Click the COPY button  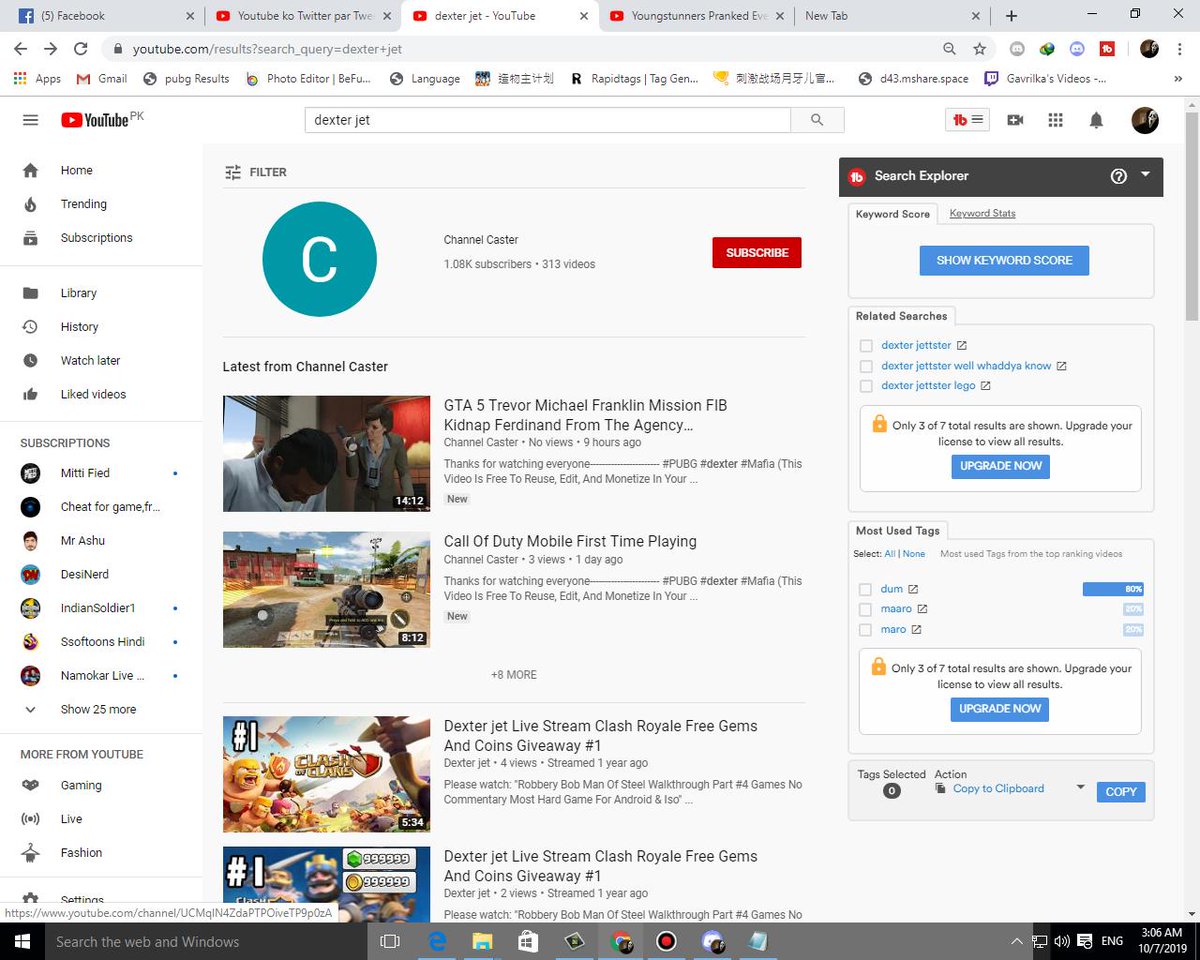point(1121,792)
